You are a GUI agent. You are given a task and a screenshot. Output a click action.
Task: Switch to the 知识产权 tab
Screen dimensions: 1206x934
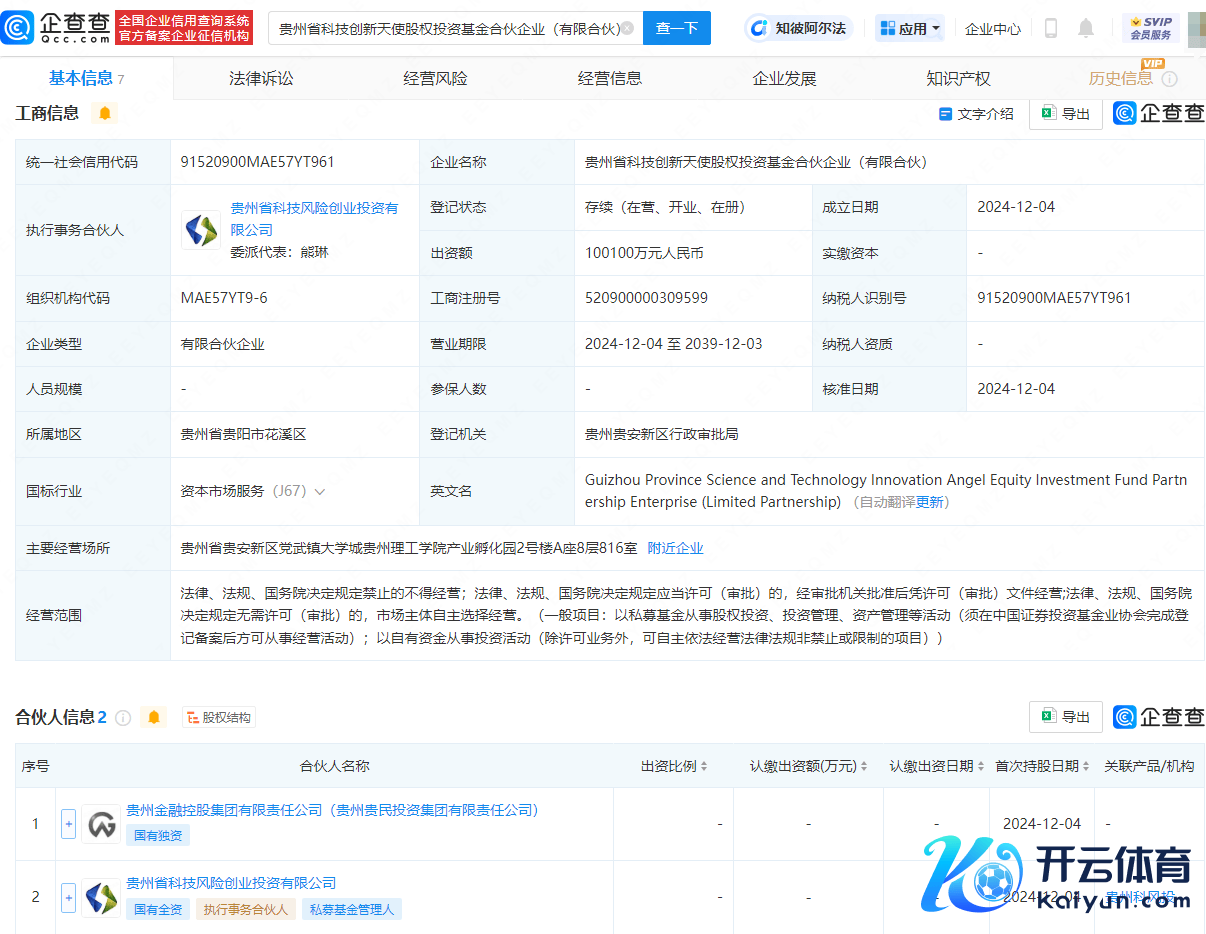958,78
